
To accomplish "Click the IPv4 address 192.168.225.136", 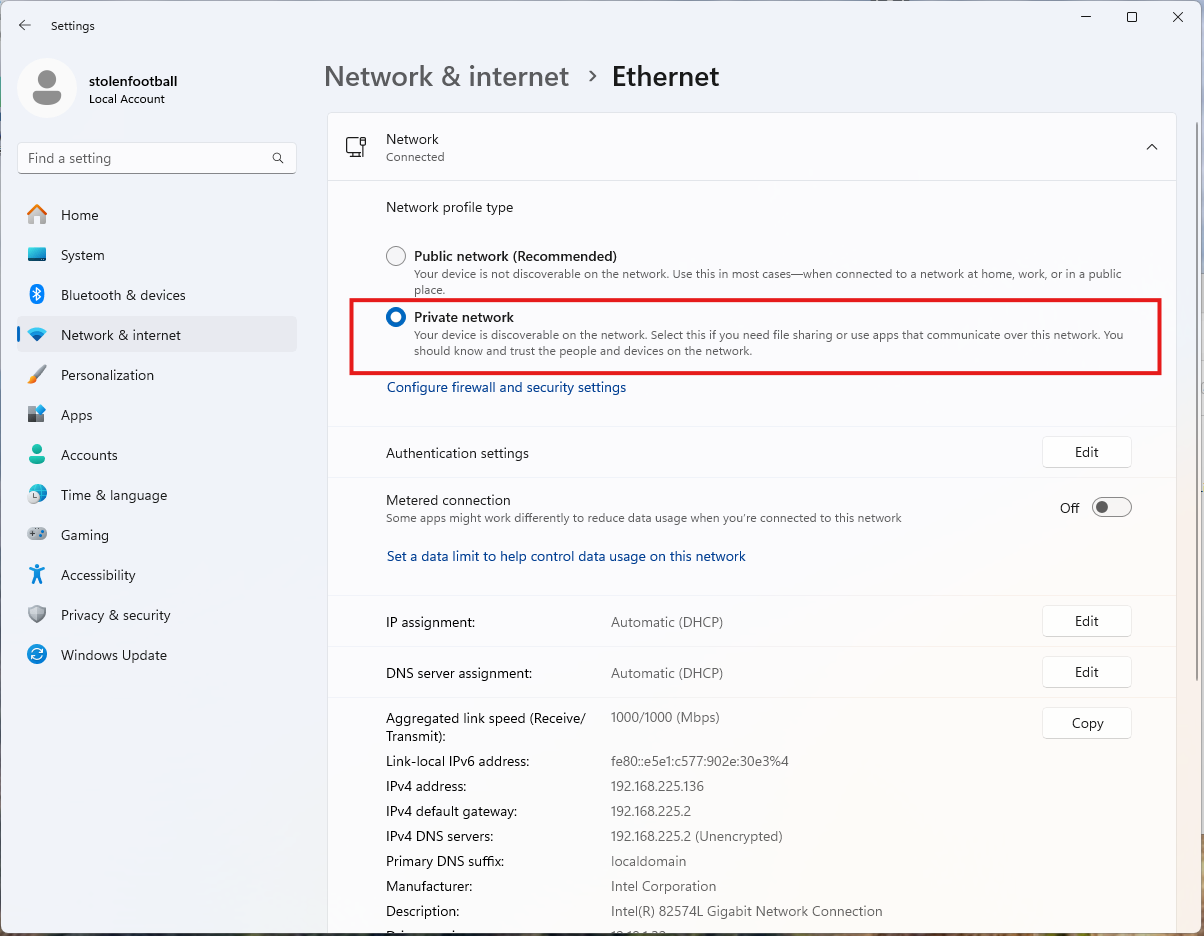I will pyautogui.click(x=657, y=786).
